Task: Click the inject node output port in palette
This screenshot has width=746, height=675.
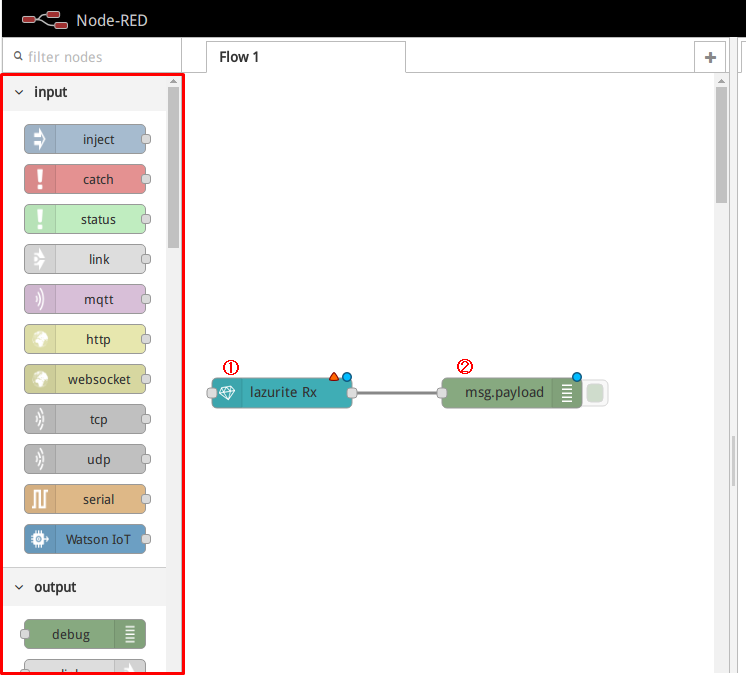Action: (146, 139)
